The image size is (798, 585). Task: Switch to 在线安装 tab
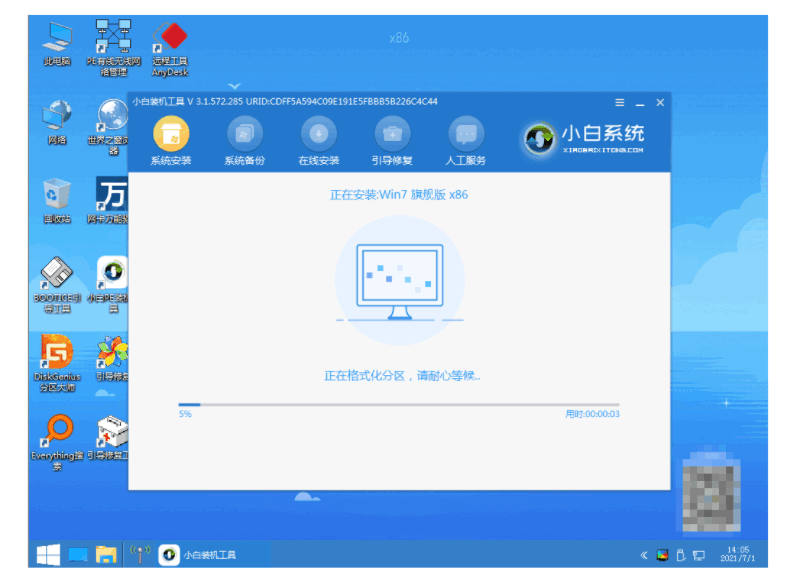(319, 141)
